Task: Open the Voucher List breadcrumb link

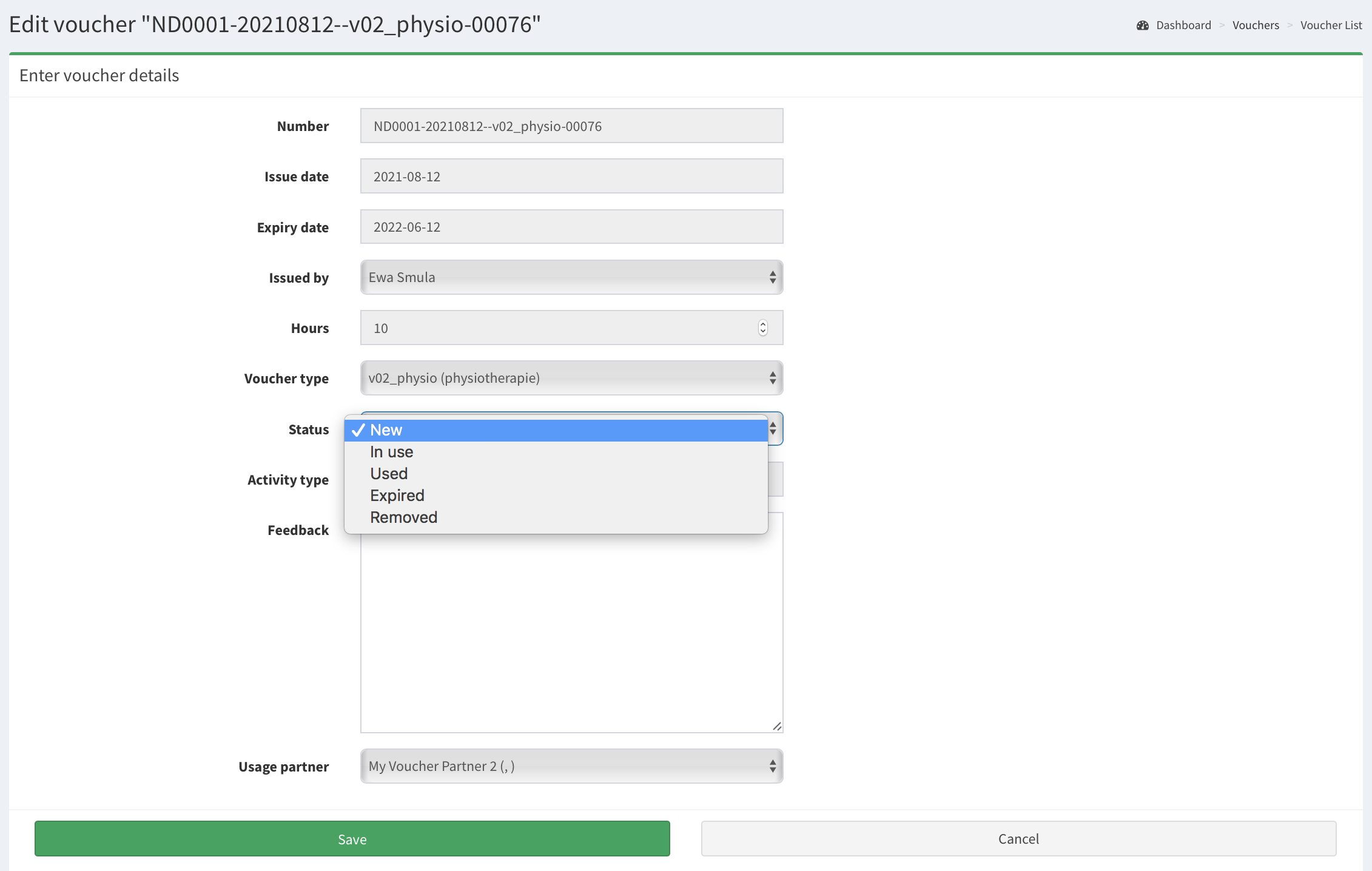Action: [1331, 25]
